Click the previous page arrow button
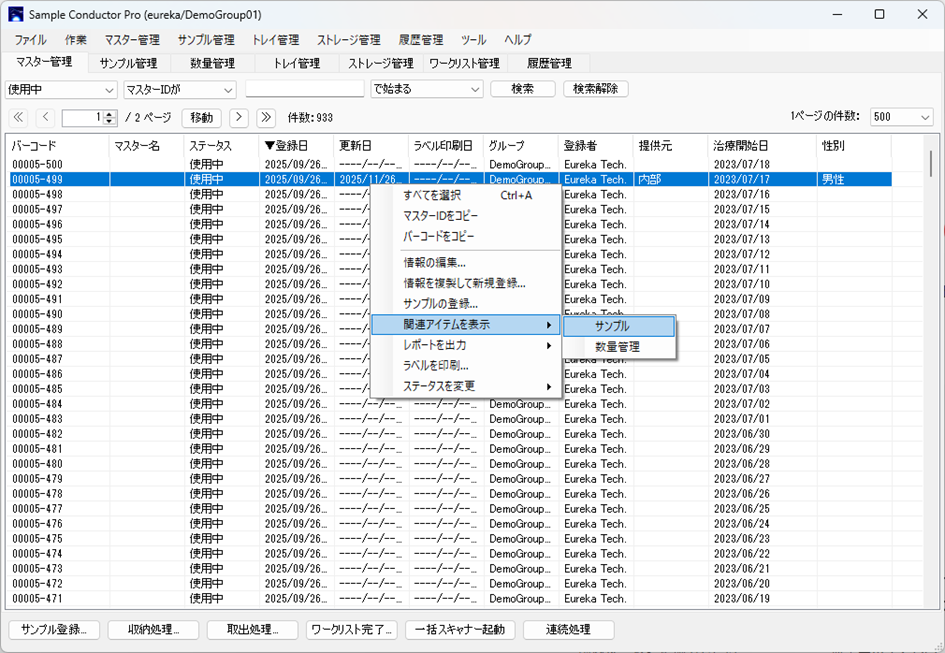This screenshot has width=945, height=653. coord(44,118)
